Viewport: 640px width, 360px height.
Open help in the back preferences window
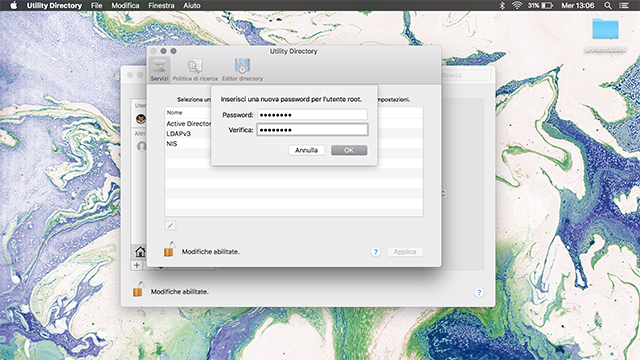(x=479, y=292)
